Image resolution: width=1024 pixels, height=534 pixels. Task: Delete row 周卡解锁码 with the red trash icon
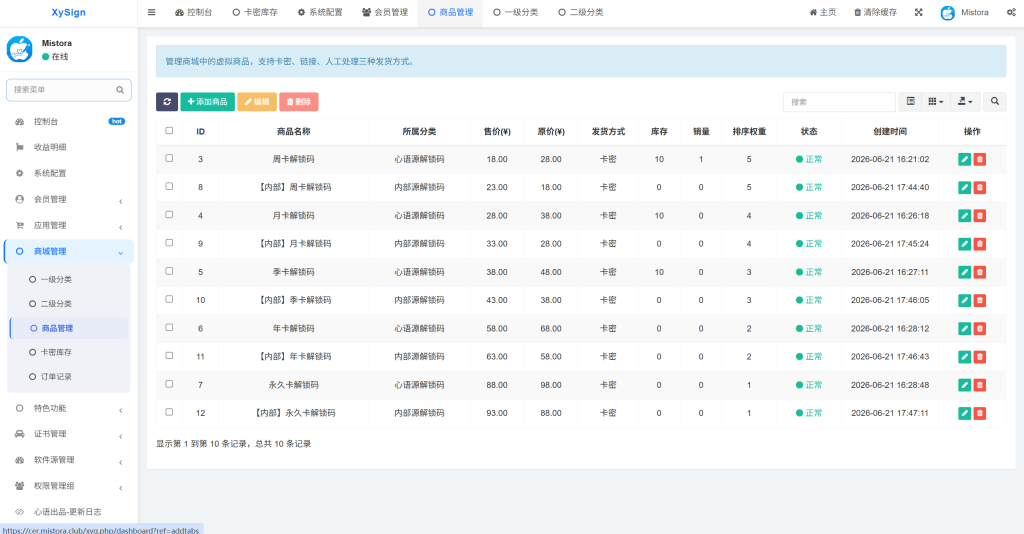coord(980,159)
